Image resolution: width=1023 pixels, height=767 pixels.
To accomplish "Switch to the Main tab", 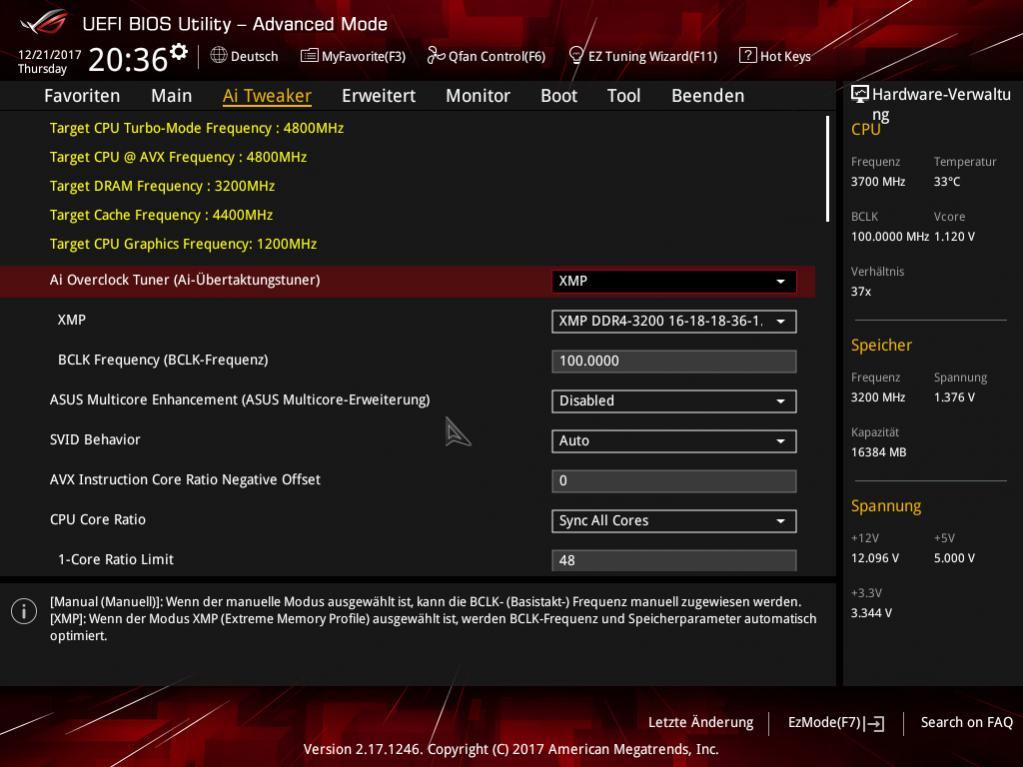I will point(172,96).
